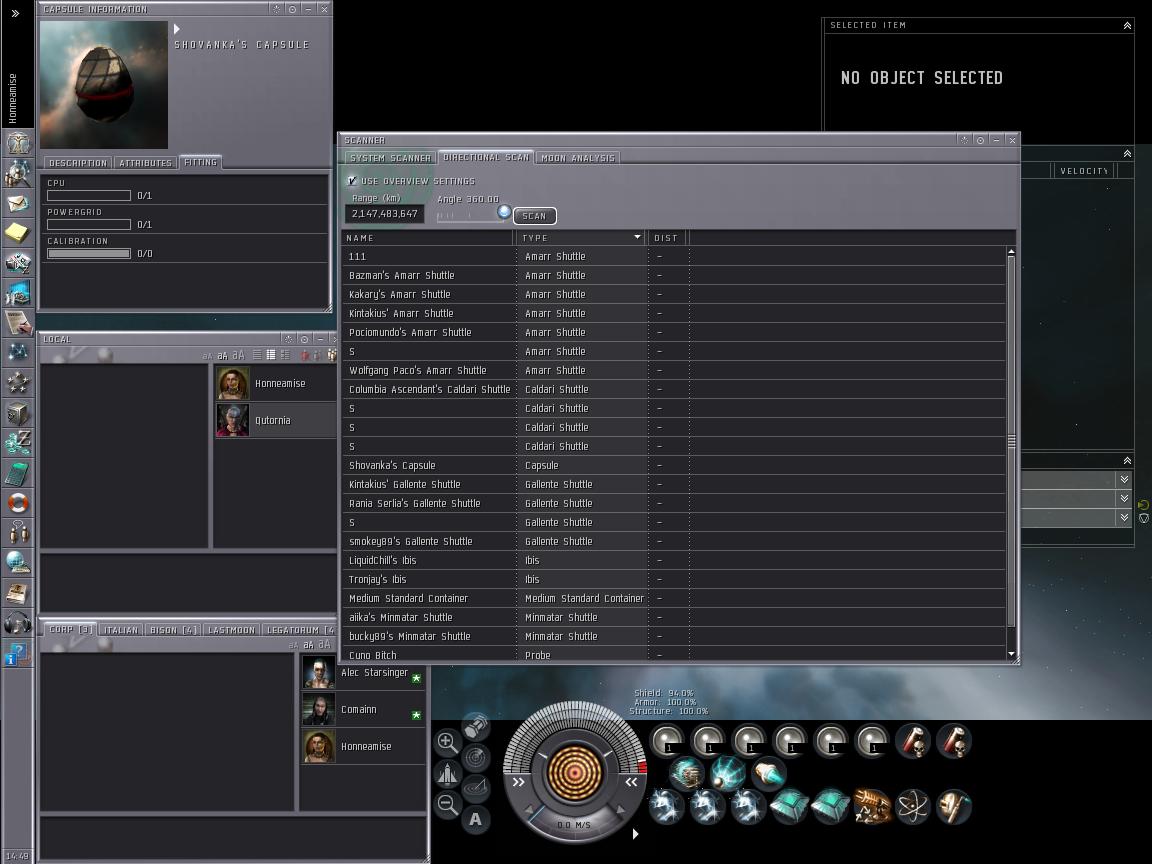Viewport: 1152px width, 864px height.
Task: Activate the atom-symbol module
Action: click(913, 805)
